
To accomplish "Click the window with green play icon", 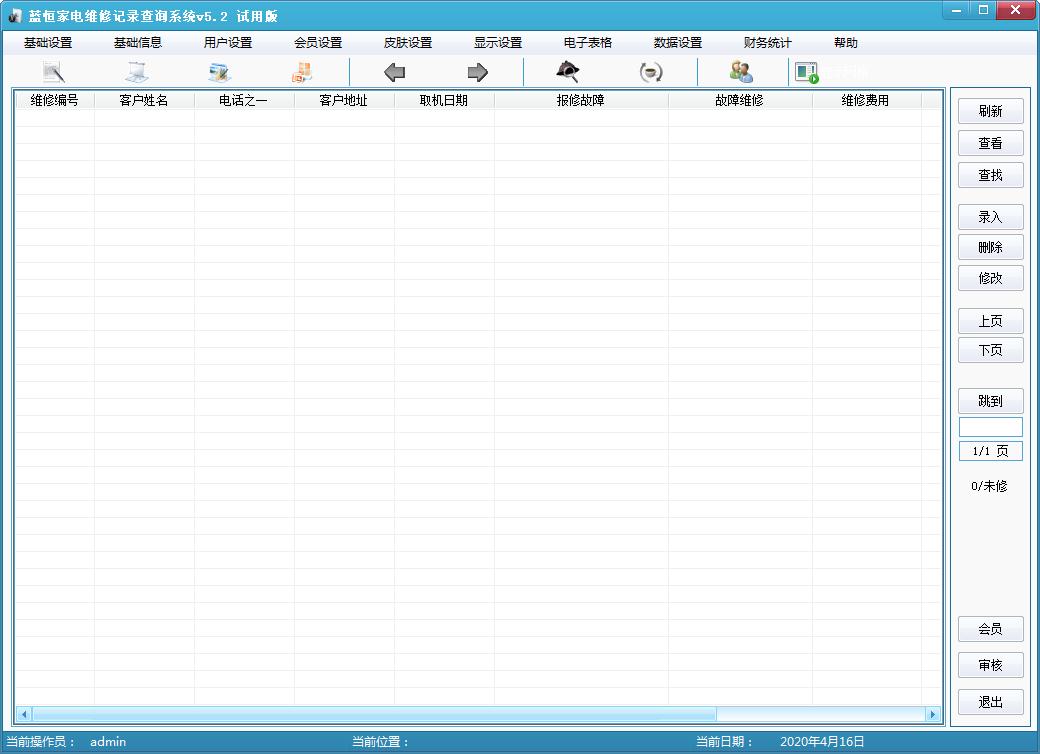I will click(x=807, y=72).
